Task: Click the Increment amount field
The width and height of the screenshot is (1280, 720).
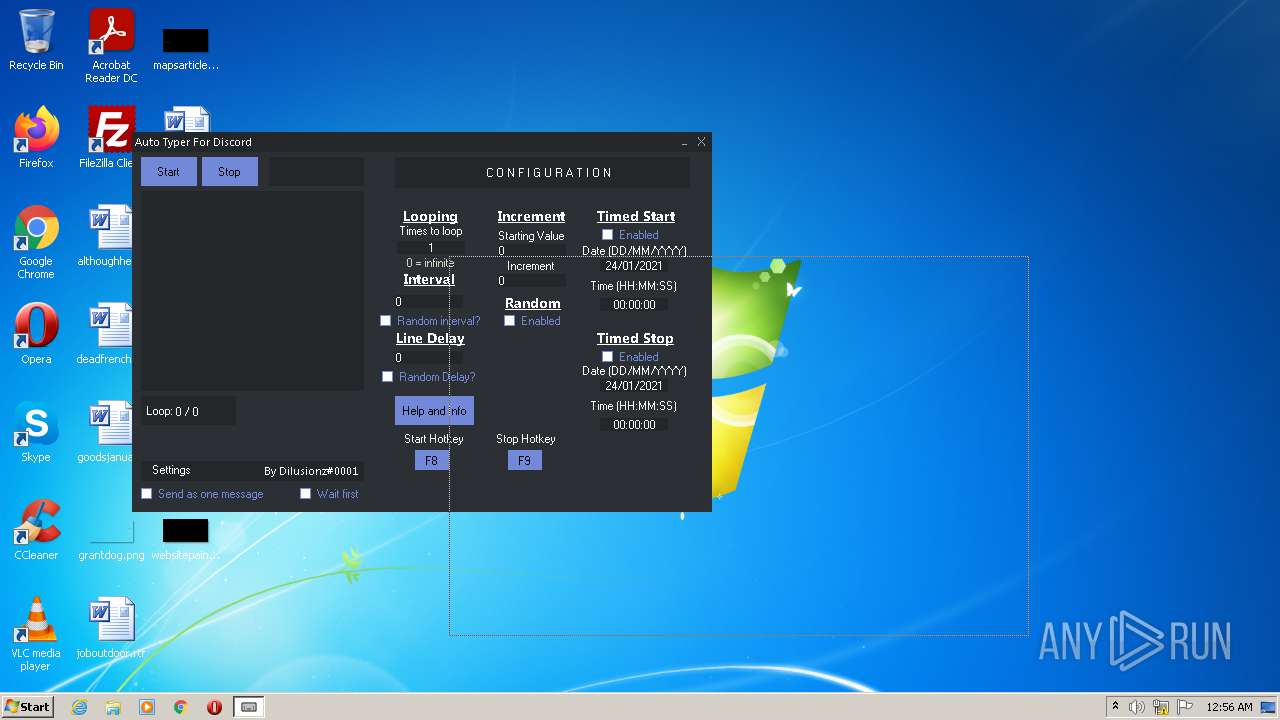Action: tap(531, 281)
